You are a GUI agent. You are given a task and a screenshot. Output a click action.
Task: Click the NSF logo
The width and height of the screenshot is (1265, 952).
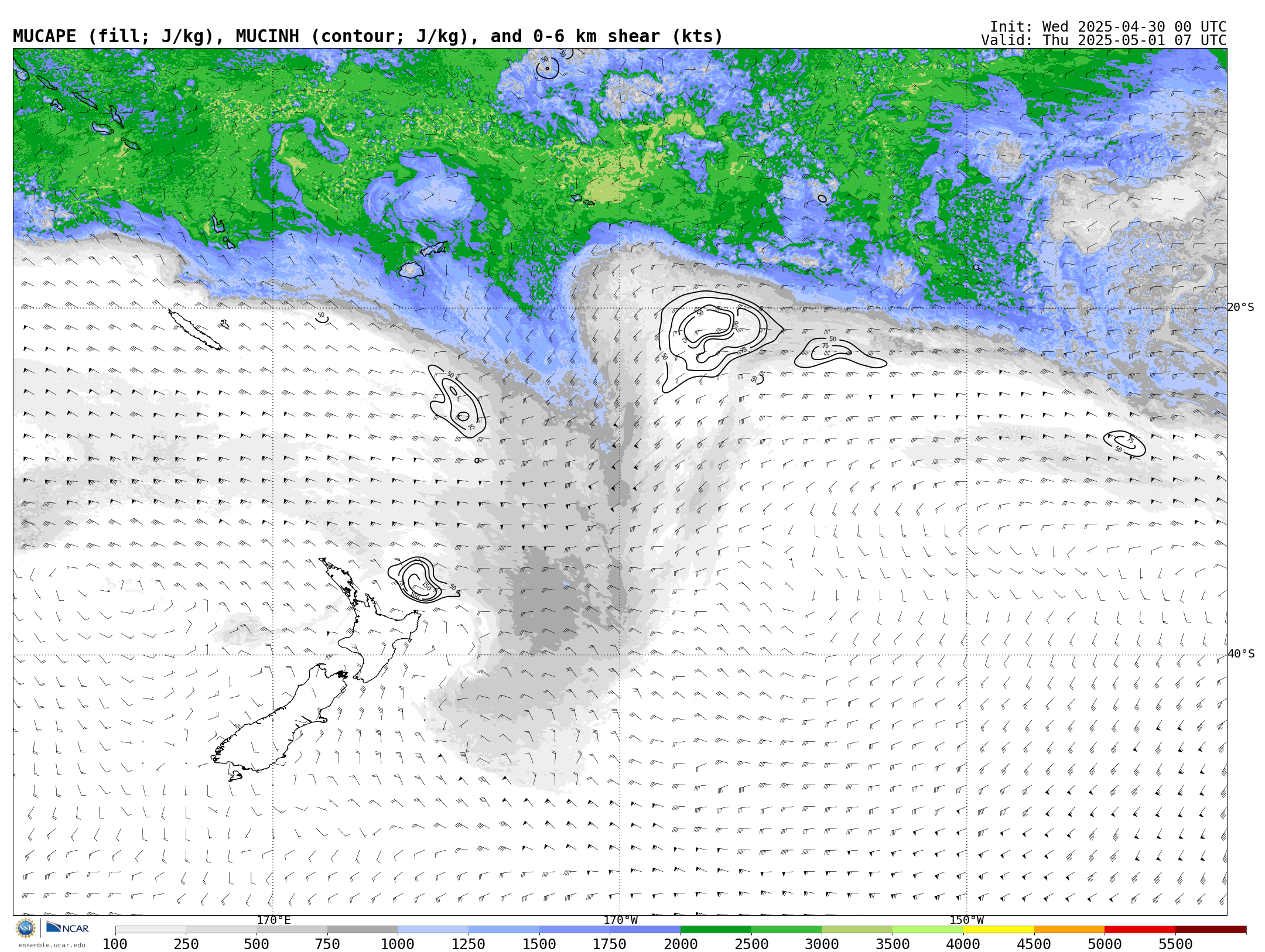click(x=26, y=928)
